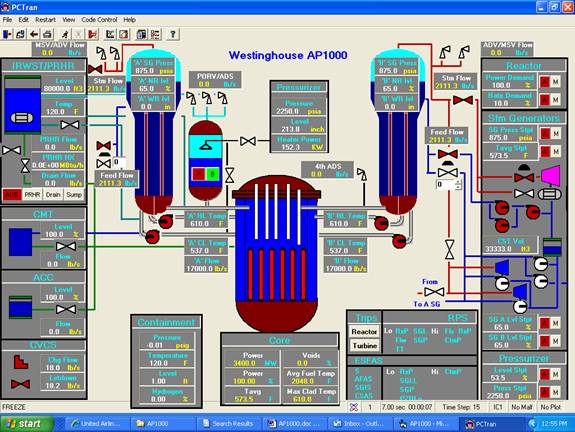The image size is (575, 432).
Task: Click the From/To A SG cross-connect valve
Action: pos(434,292)
